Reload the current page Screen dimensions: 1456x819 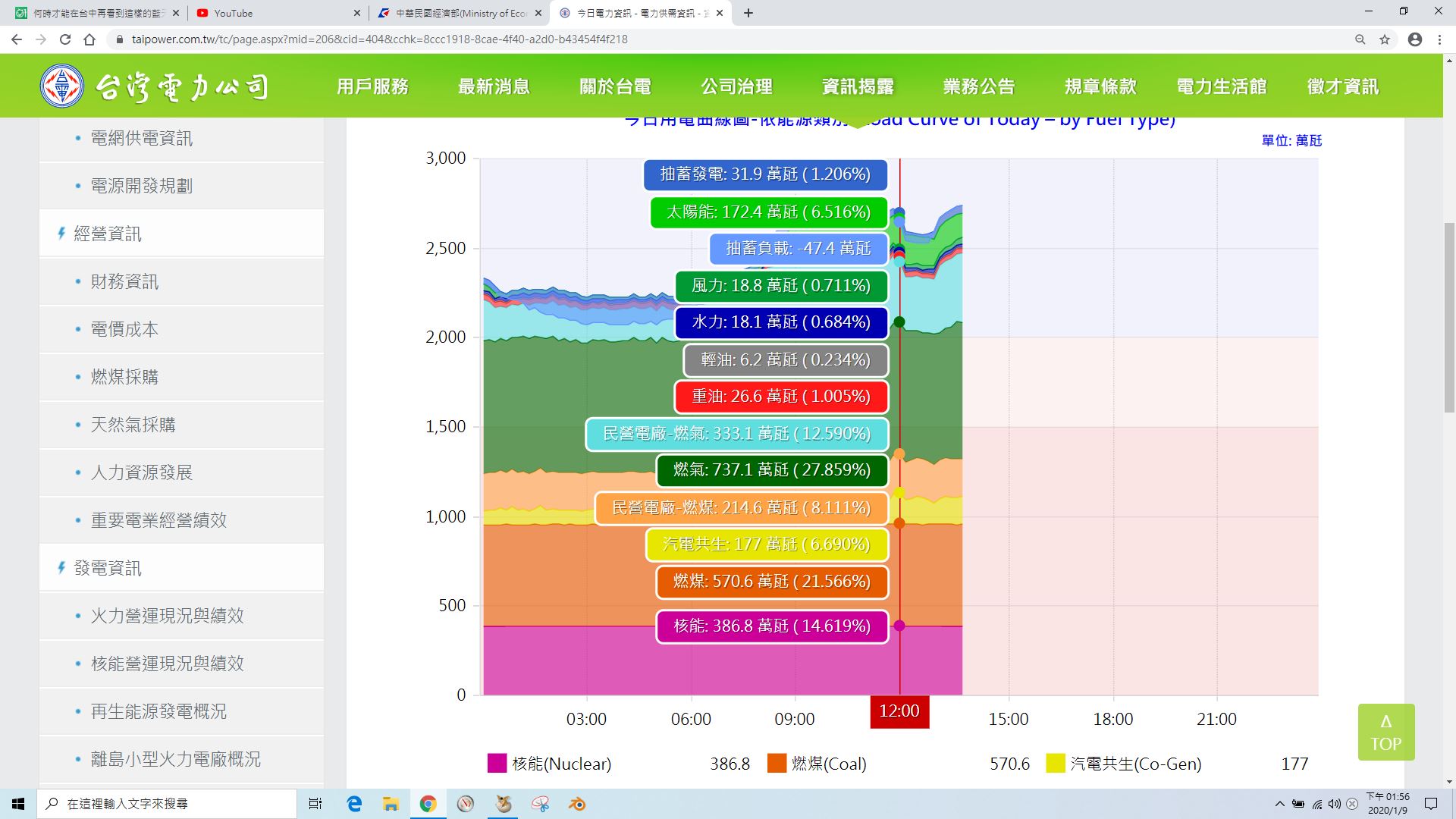pos(65,39)
